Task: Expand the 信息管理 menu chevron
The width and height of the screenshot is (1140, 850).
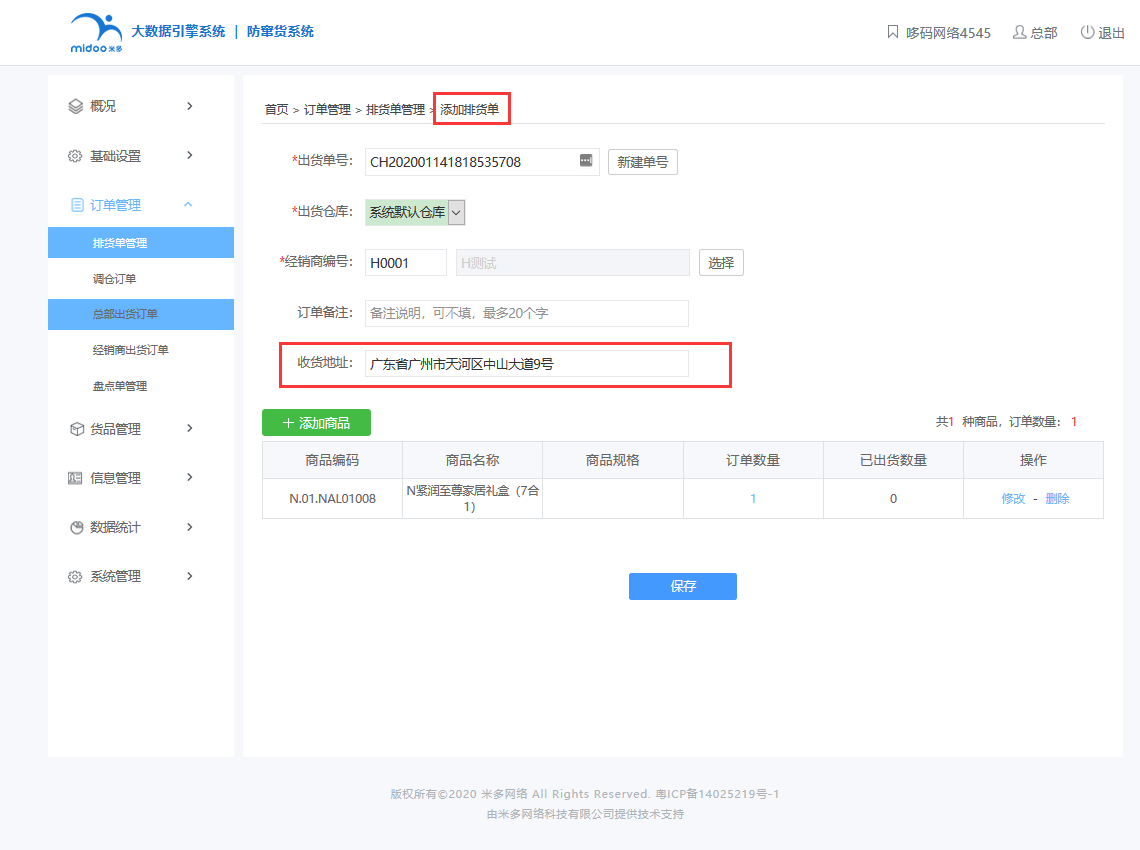Action: coord(190,477)
